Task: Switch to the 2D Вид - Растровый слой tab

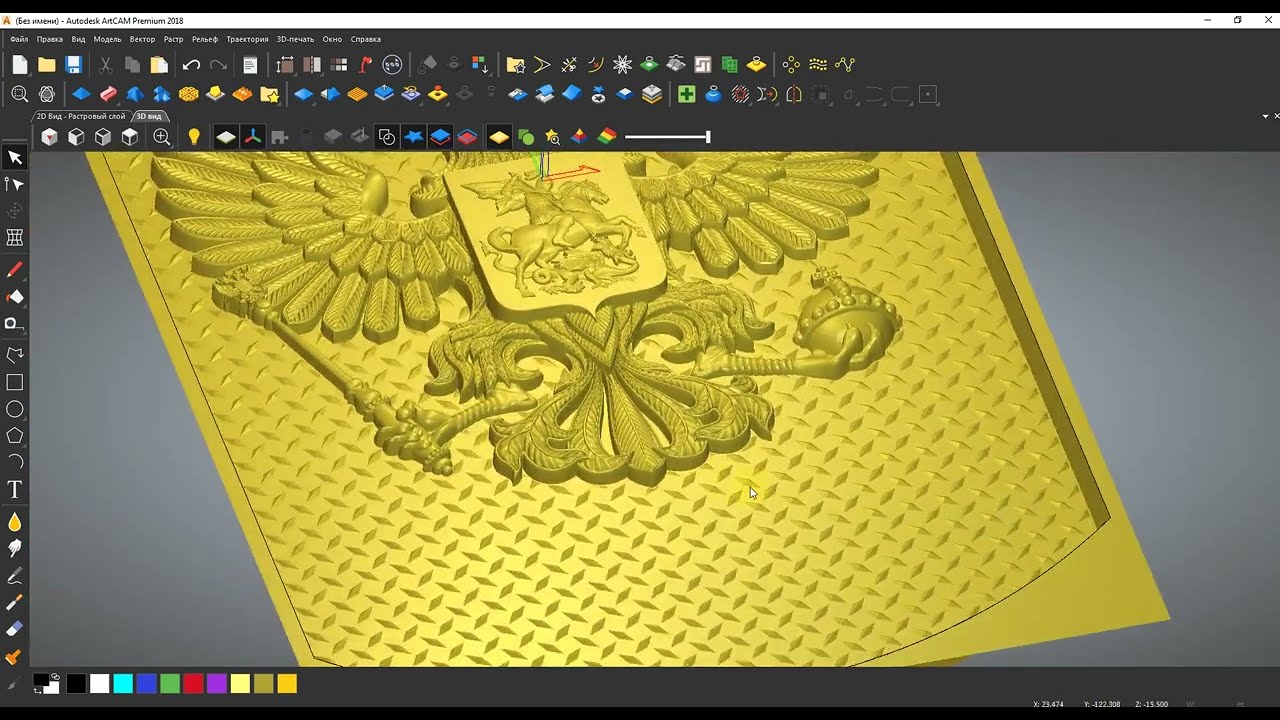Action: click(81, 116)
